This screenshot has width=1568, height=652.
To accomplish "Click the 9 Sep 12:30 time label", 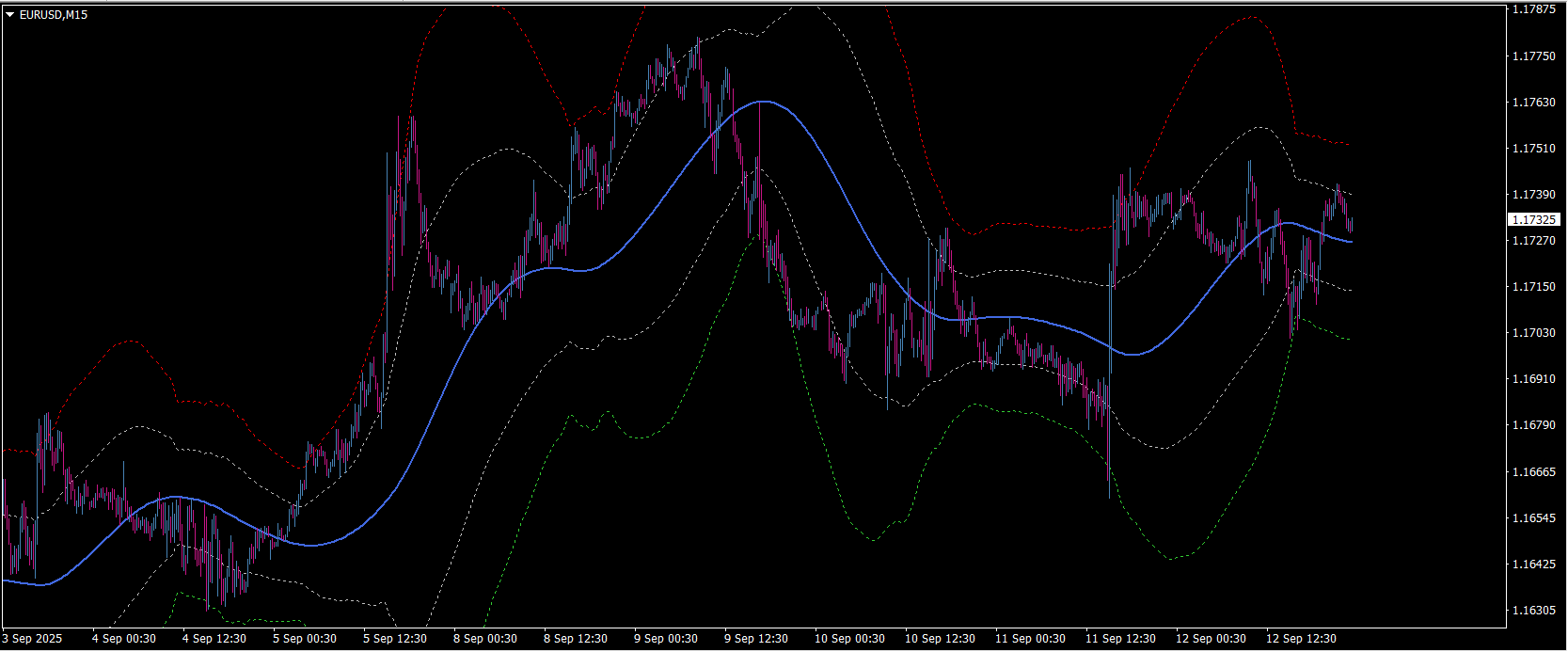I will click(756, 639).
